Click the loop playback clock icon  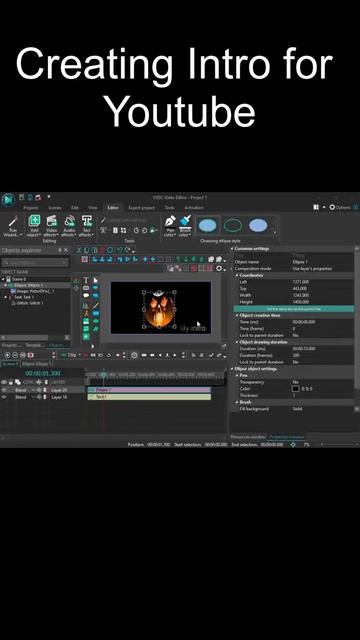[x=134, y=355]
